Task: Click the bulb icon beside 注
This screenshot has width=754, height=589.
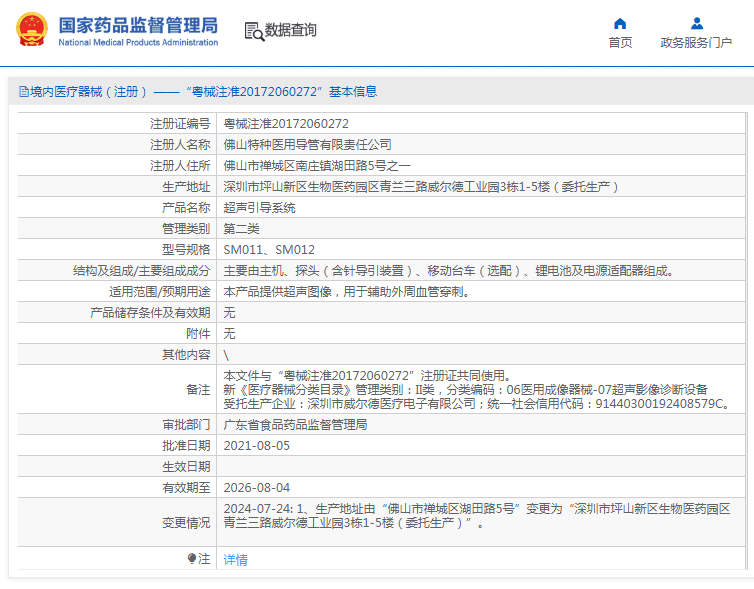Action: [192, 558]
